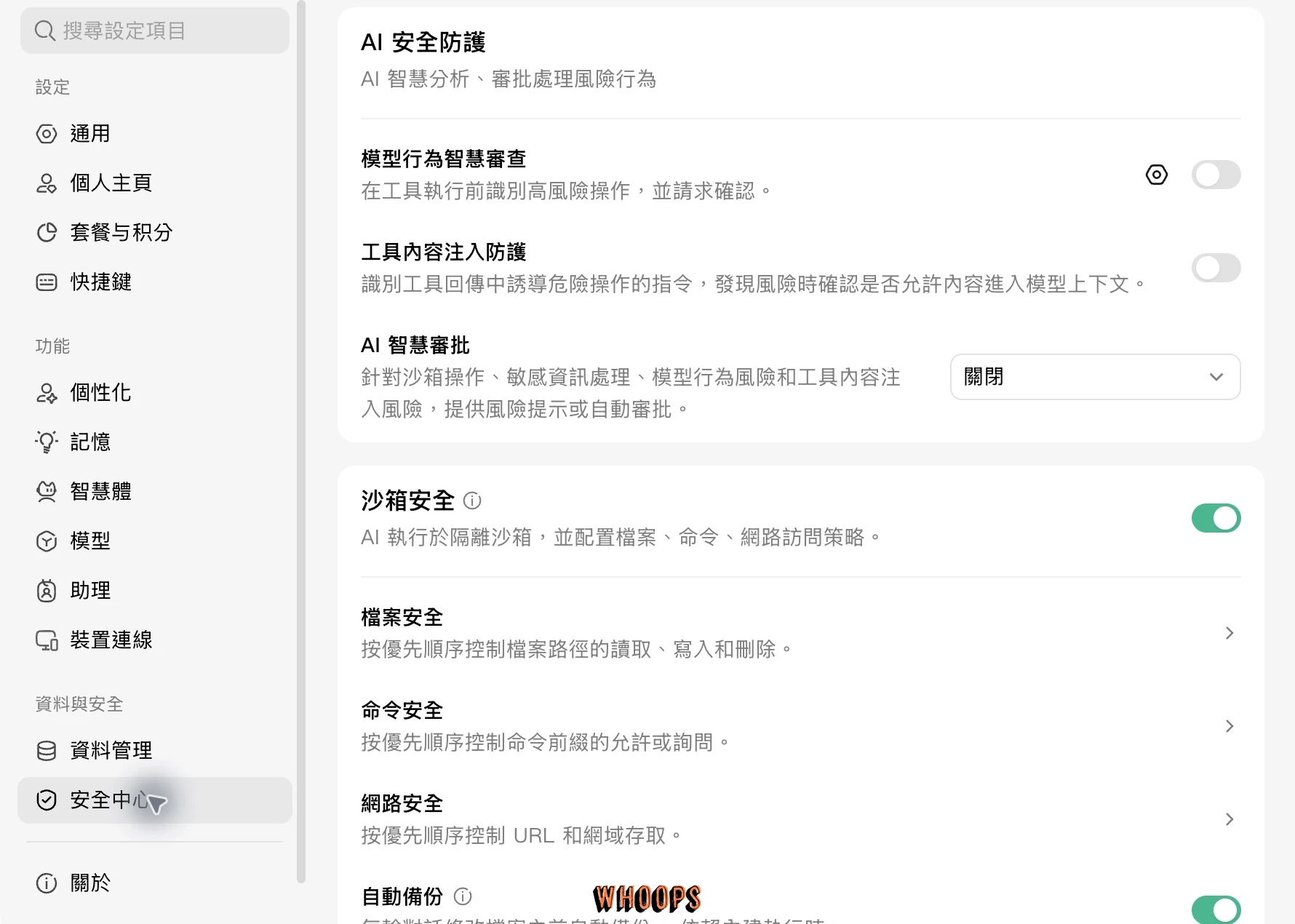Click the AI 安全防護 heading text
Image resolution: width=1295 pixels, height=924 pixels.
423,42
